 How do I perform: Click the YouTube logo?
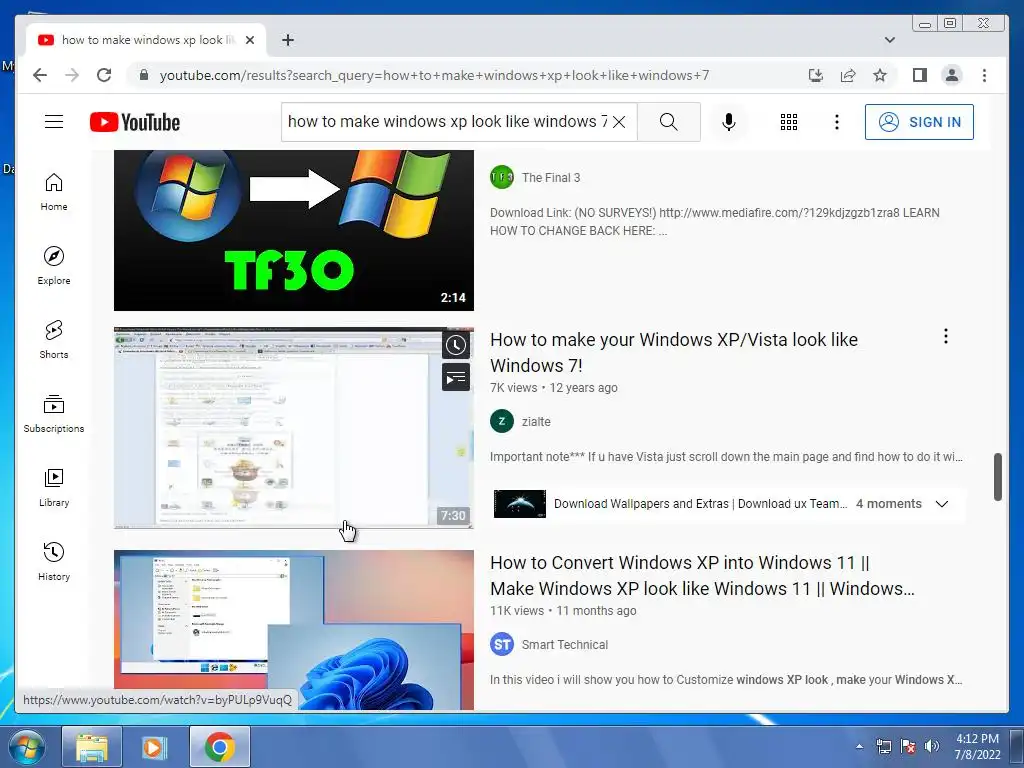pos(135,122)
